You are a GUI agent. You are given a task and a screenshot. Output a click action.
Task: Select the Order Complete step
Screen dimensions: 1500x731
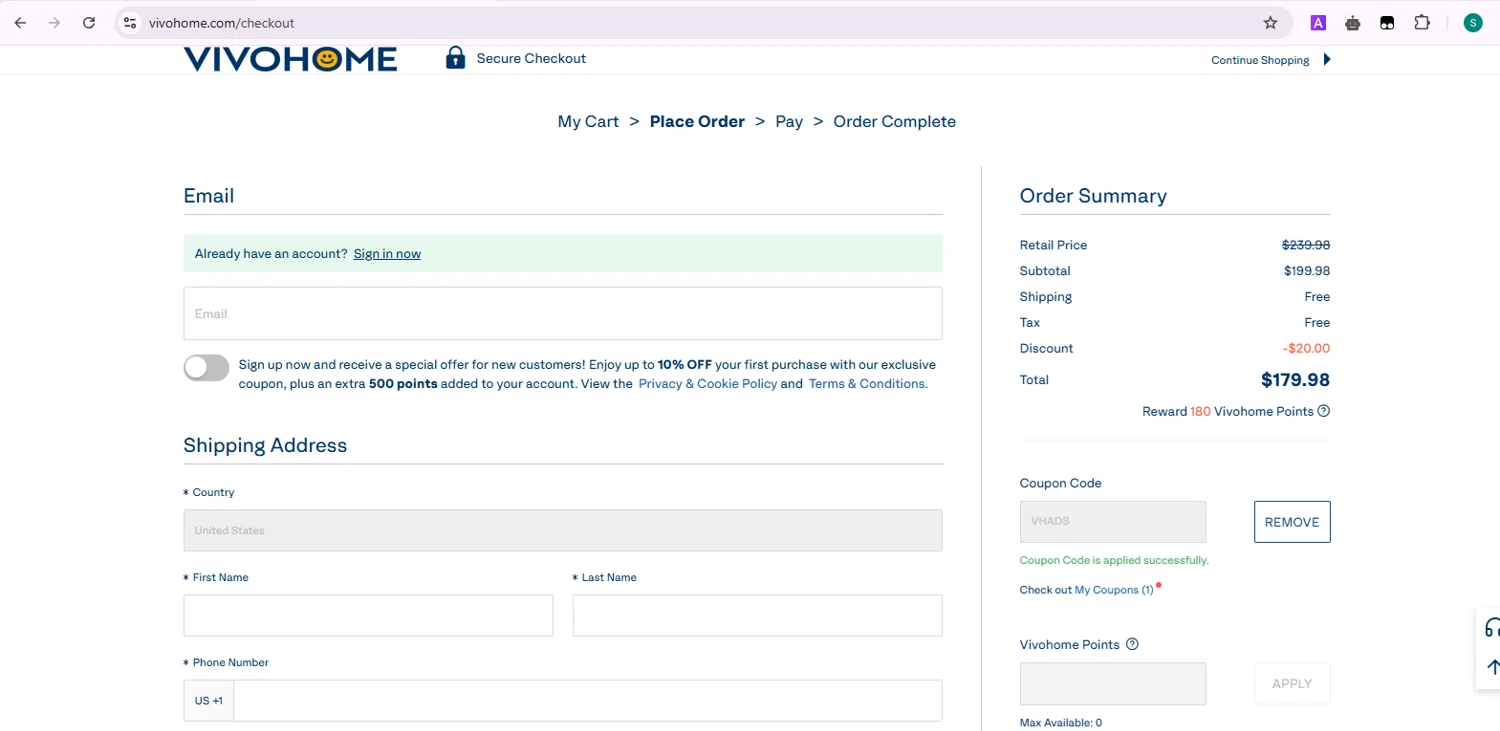[x=894, y=122]
